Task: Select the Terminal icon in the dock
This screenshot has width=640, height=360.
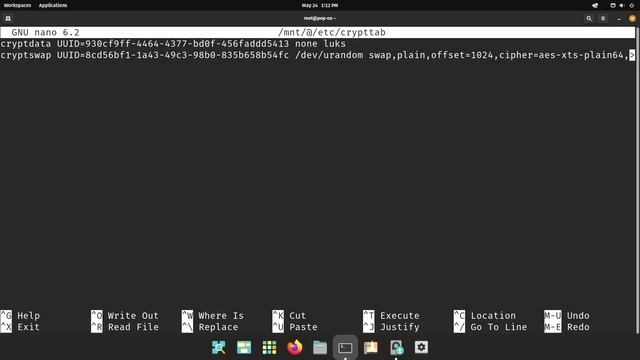Action: coord(345,347)
